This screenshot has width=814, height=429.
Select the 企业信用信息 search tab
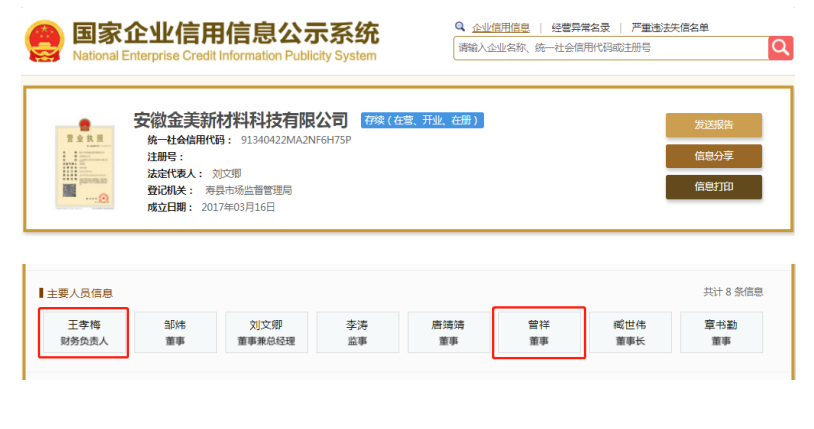click(x=500, y=28)
